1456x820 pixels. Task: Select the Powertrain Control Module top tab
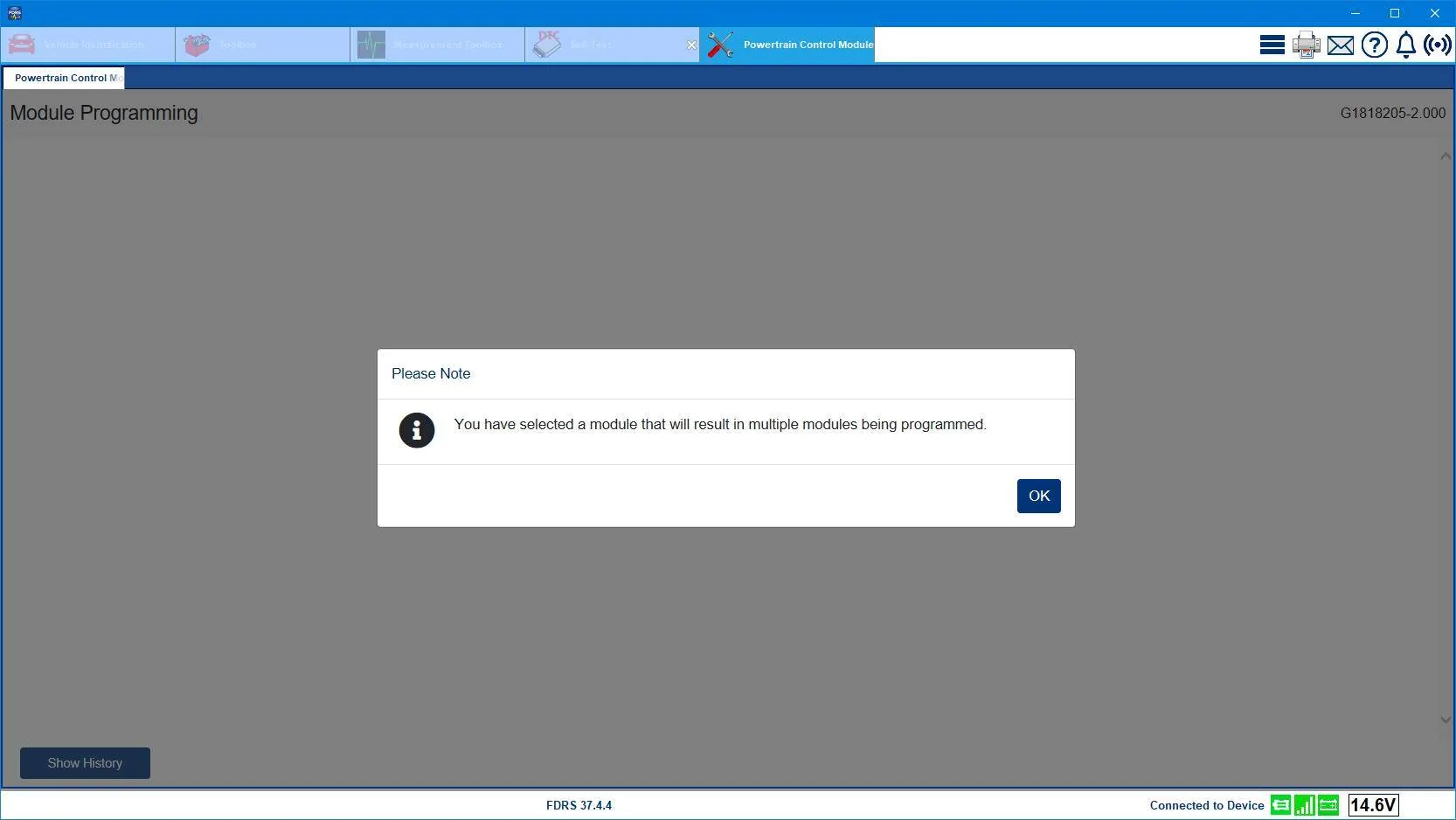click(x=787, y=45)
